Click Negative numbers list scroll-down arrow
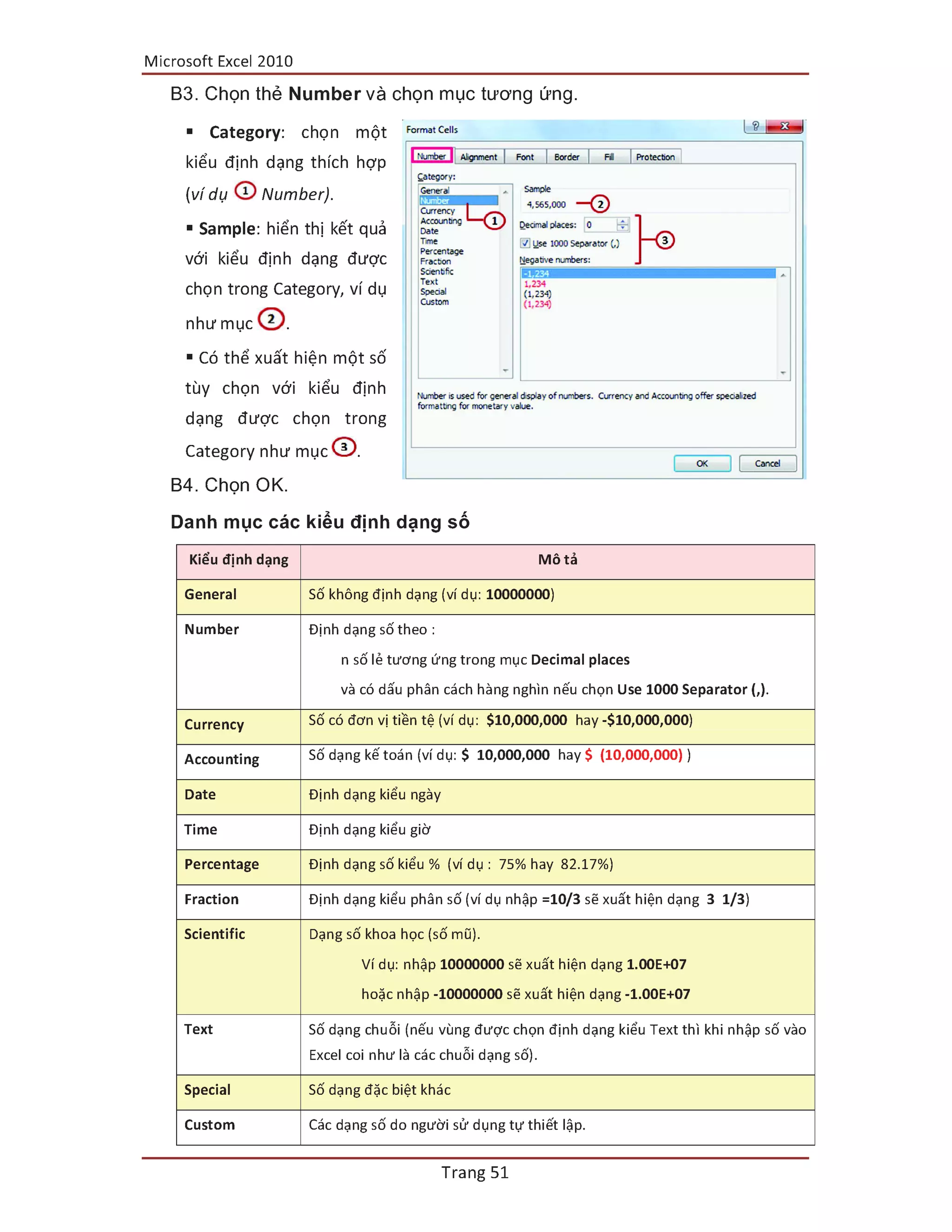 783,373
